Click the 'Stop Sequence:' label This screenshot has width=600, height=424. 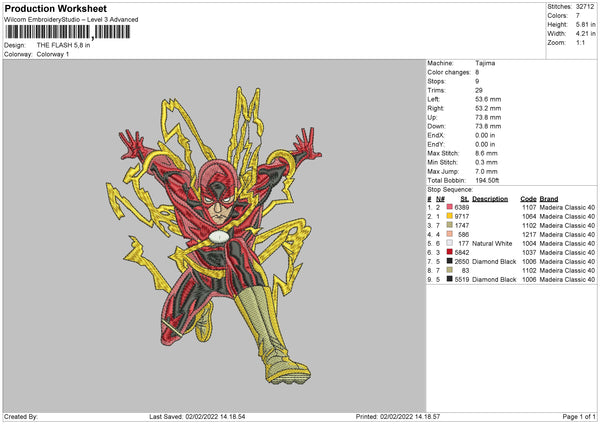point(450,189)
